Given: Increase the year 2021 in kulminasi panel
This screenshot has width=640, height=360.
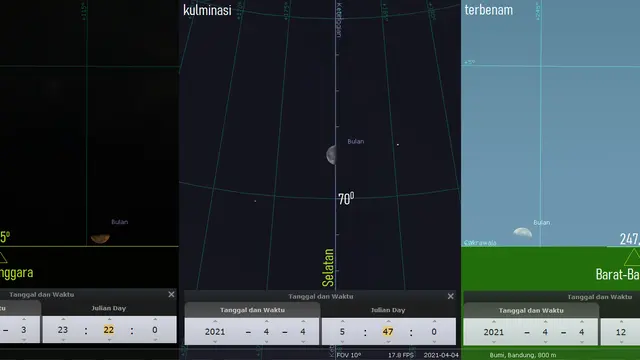Looking at the screenshot, I should point(215,322).
